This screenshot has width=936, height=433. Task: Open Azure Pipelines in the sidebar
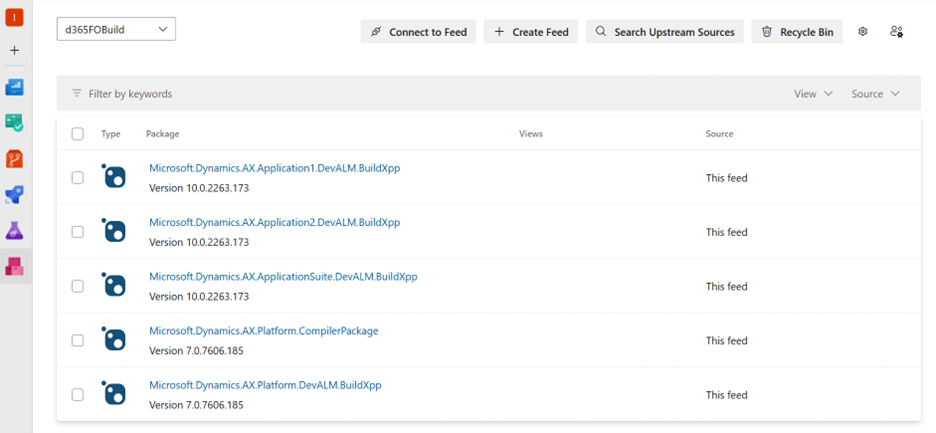point(14,195)
